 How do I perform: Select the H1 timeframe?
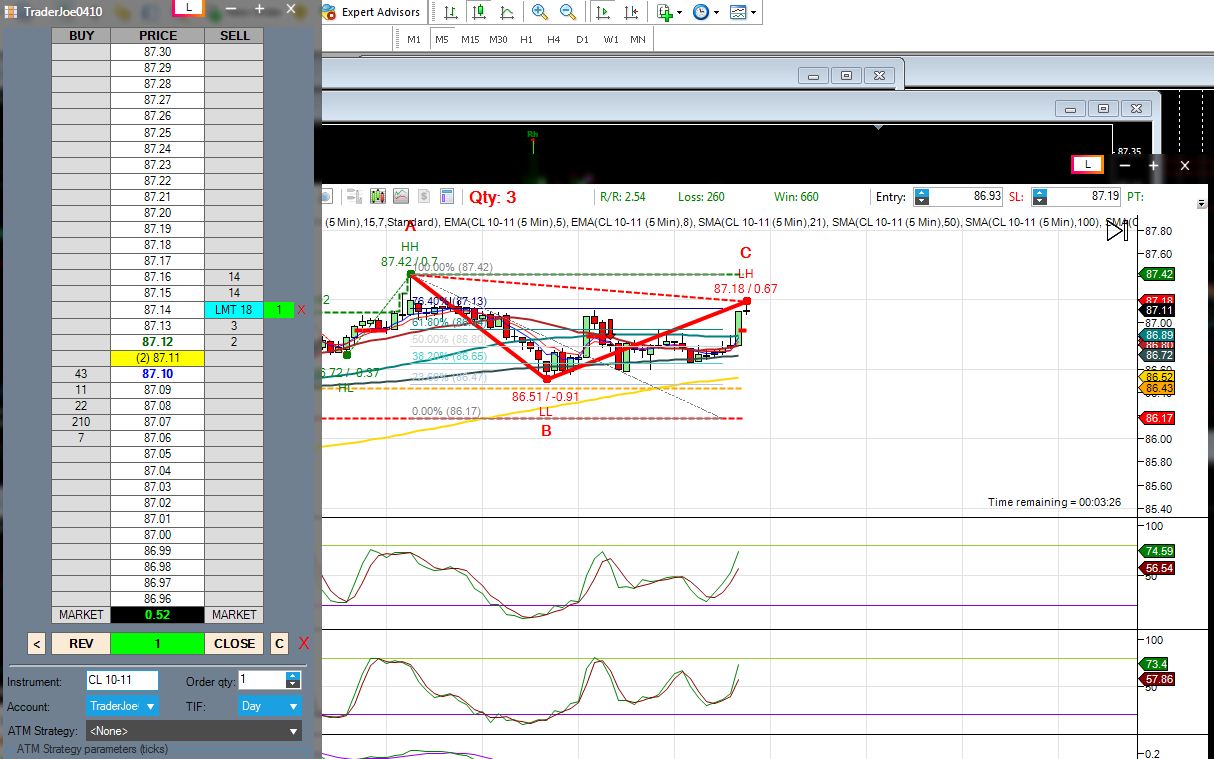[x=526, y=39]
